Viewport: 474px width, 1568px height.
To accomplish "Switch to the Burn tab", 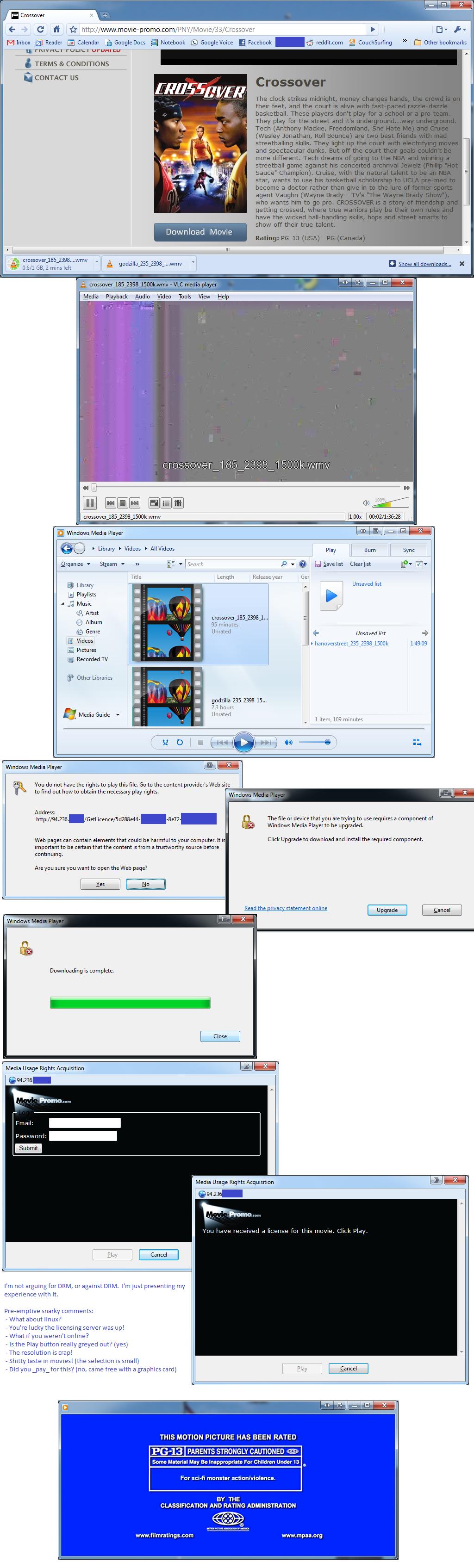I will pyautogui.click(x=370, y=550).
